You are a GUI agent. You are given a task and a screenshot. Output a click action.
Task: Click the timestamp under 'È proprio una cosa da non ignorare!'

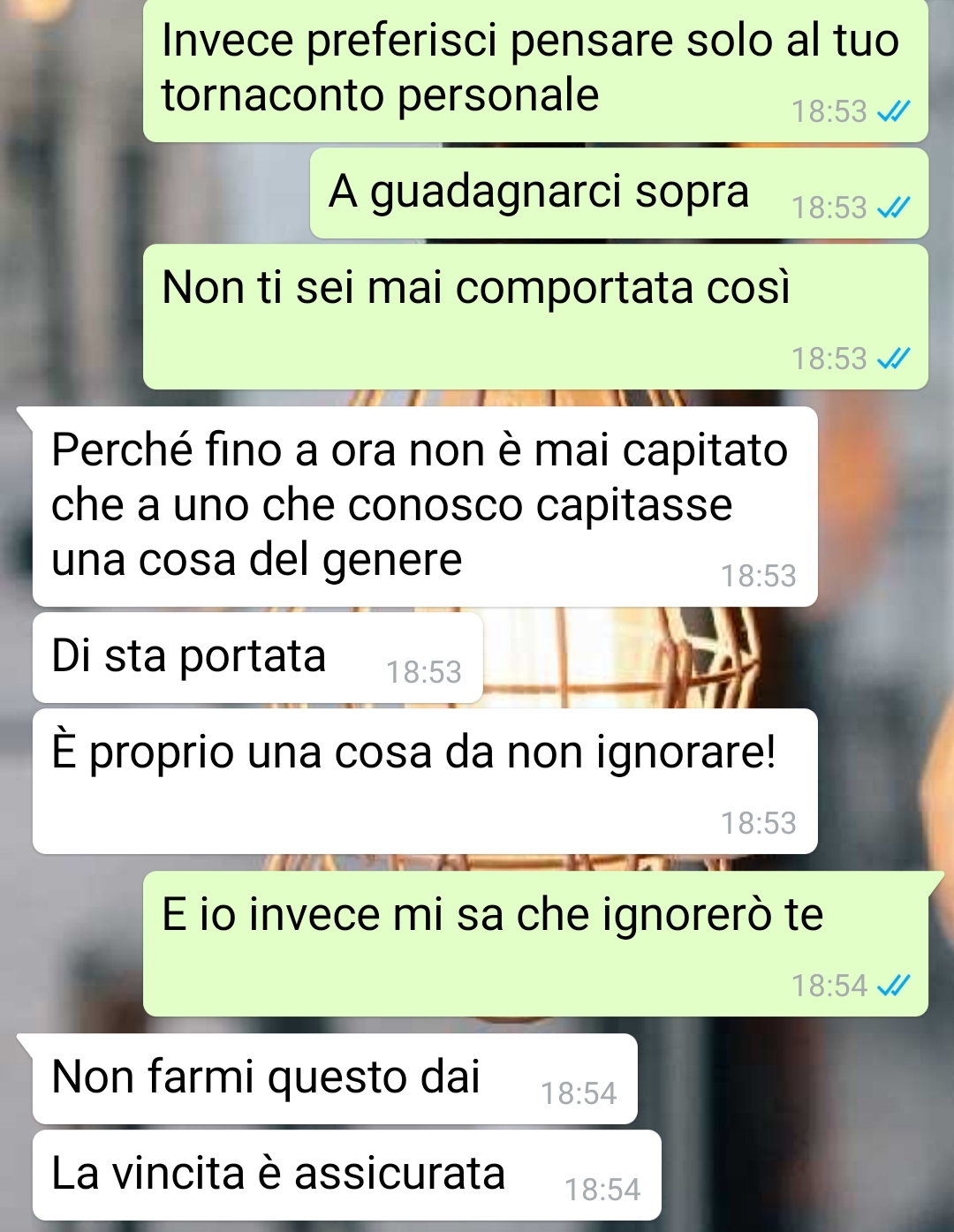coord(759,824)
